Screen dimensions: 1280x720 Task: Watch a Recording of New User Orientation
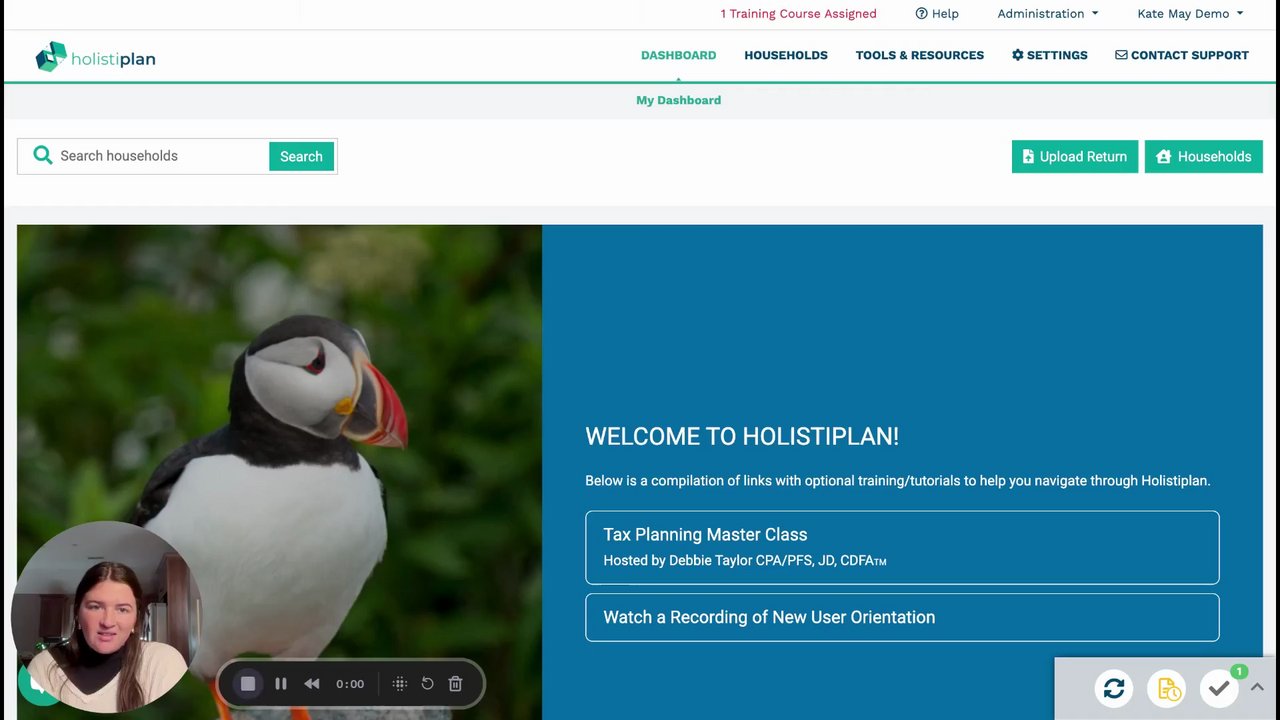(902, 617)
